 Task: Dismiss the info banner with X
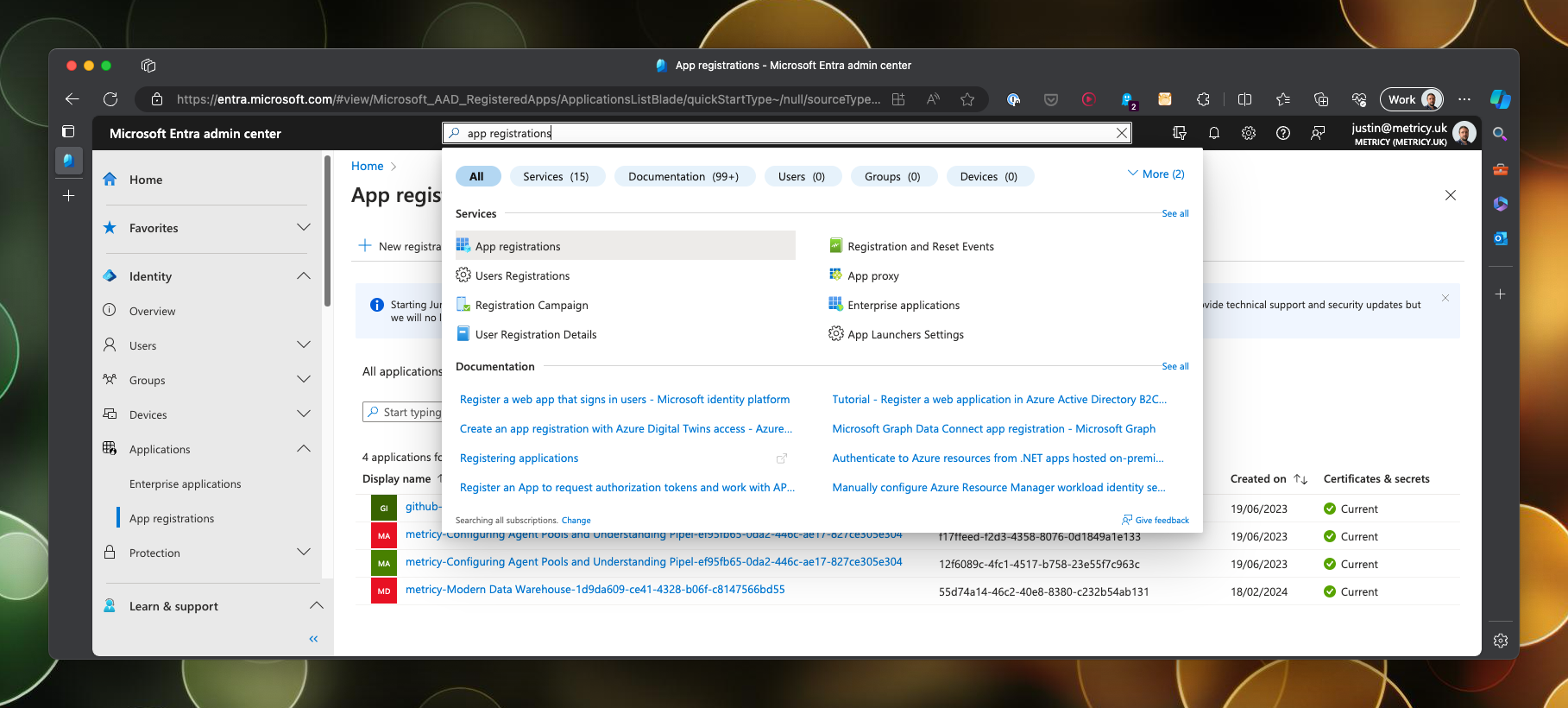coord(1445,298)
